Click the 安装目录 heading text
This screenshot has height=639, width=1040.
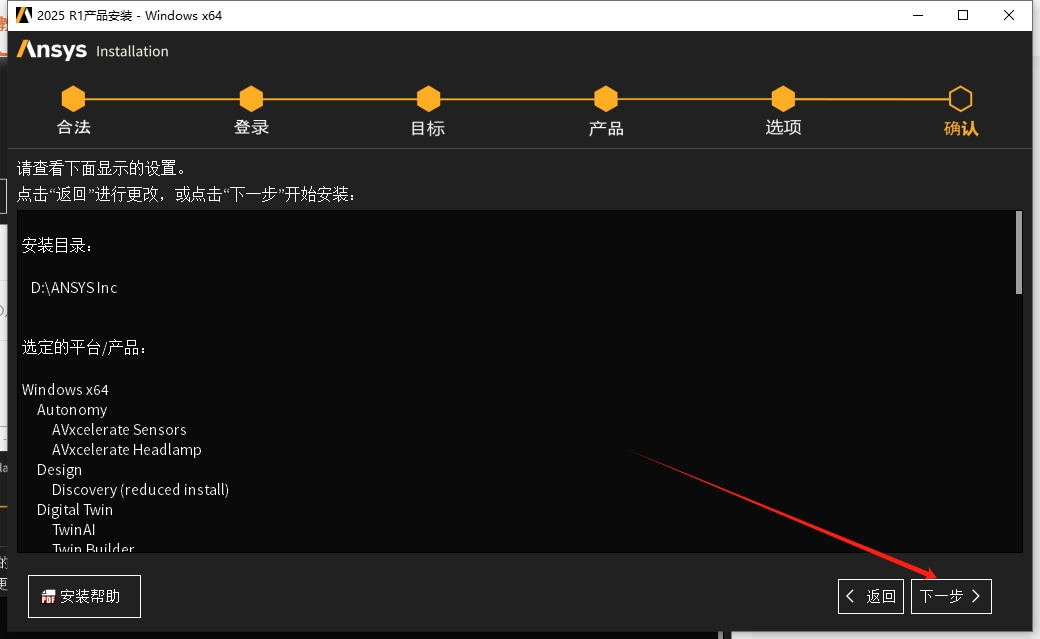[57, 246]
